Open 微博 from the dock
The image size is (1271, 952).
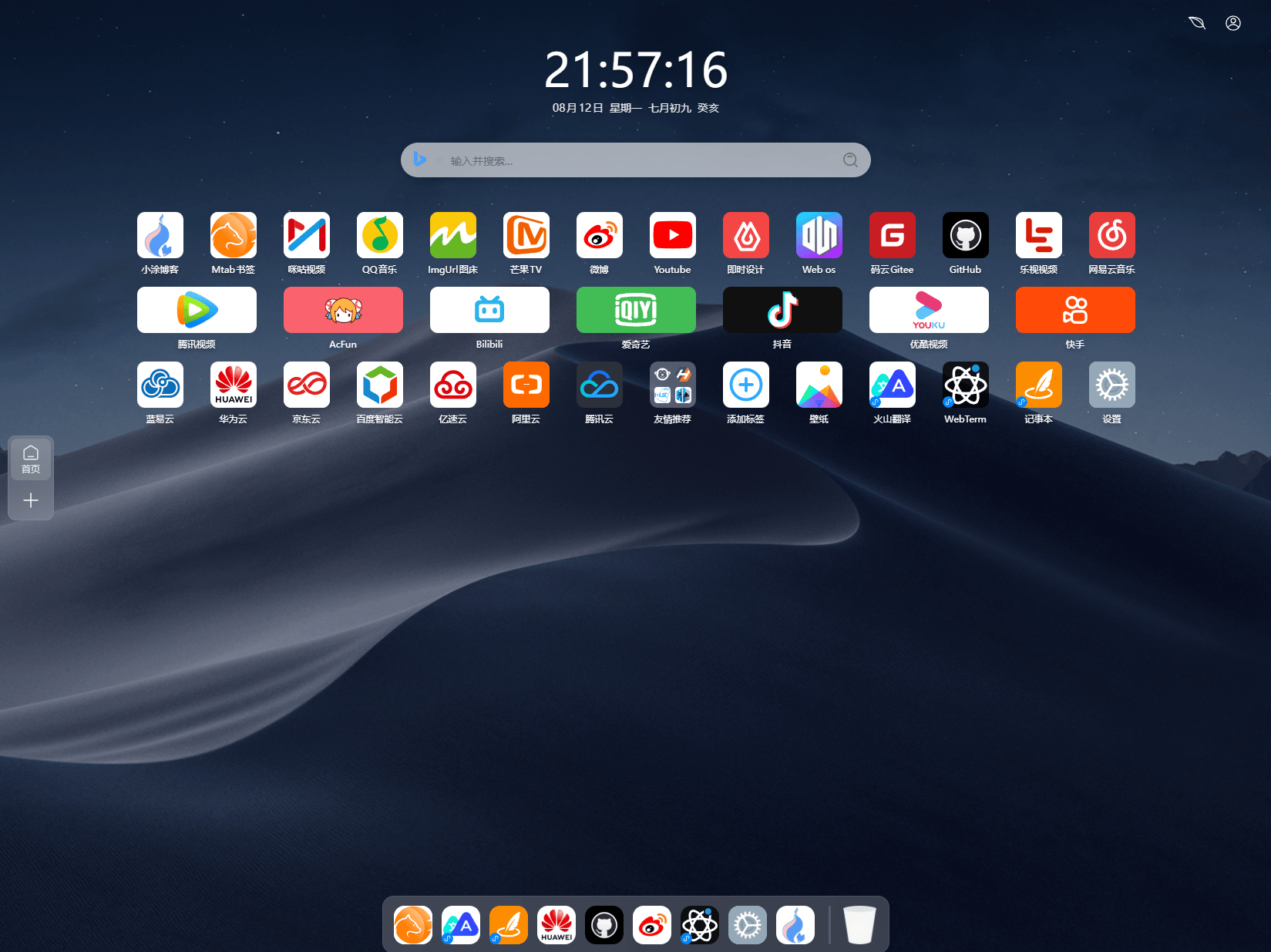pyautogui.click(x=652, y=925)
